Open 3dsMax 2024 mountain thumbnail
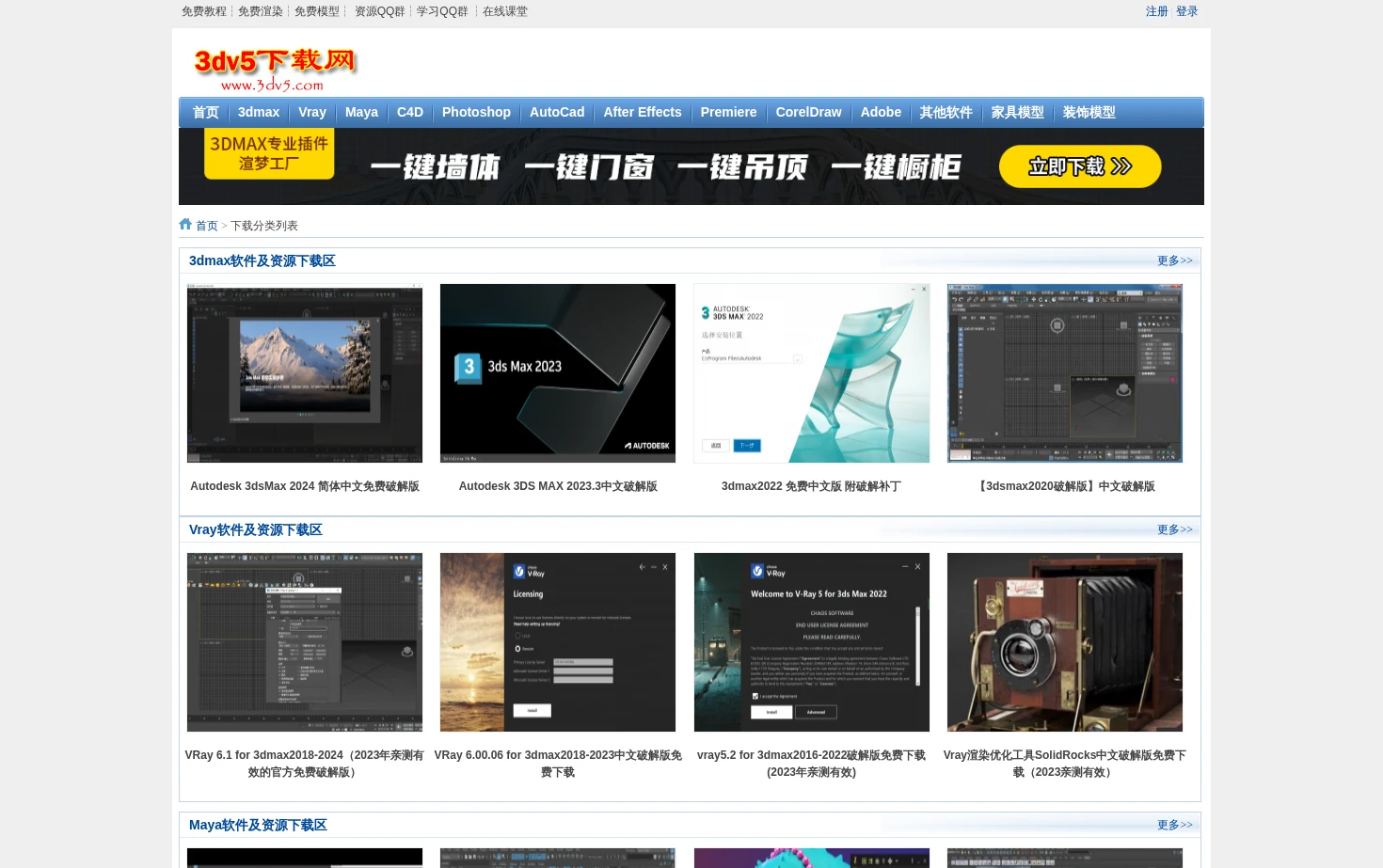 [305, 373]
